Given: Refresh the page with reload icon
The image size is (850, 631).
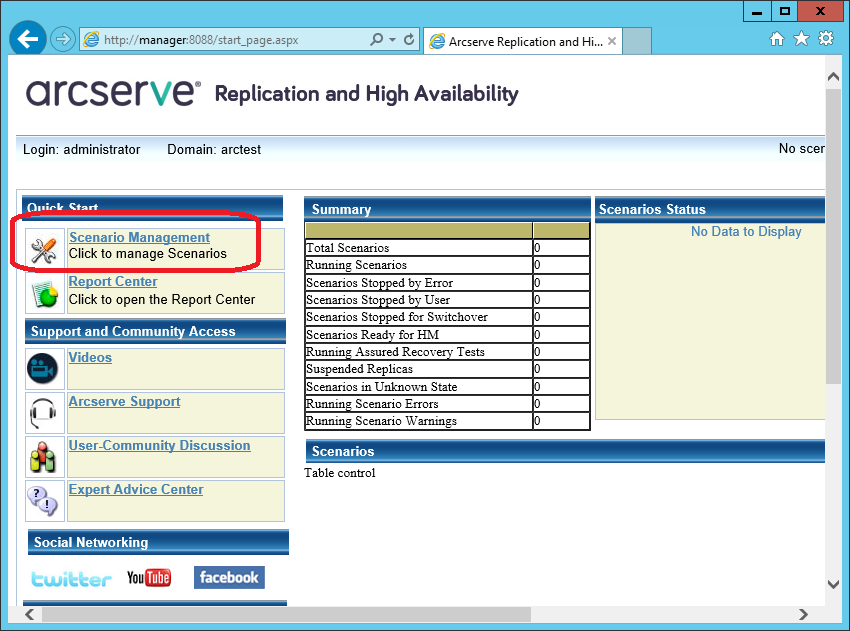Looking at the screenshot, I should click(409, 39).
